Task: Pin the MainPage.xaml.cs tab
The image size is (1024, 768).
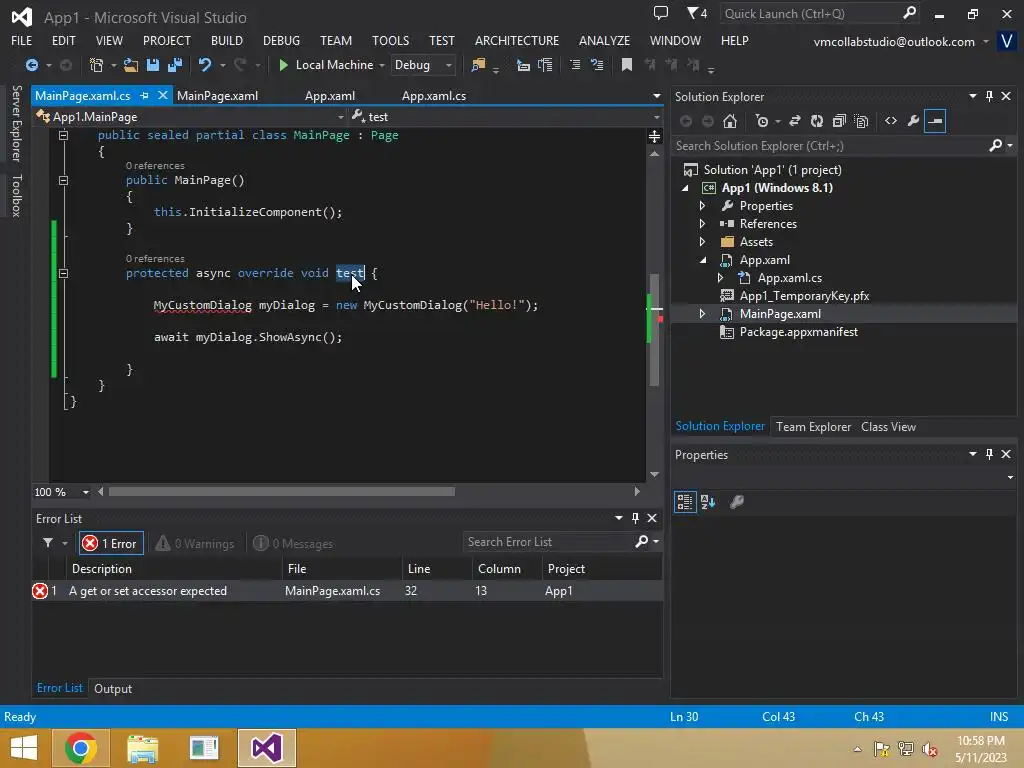Action: (144, 95)
